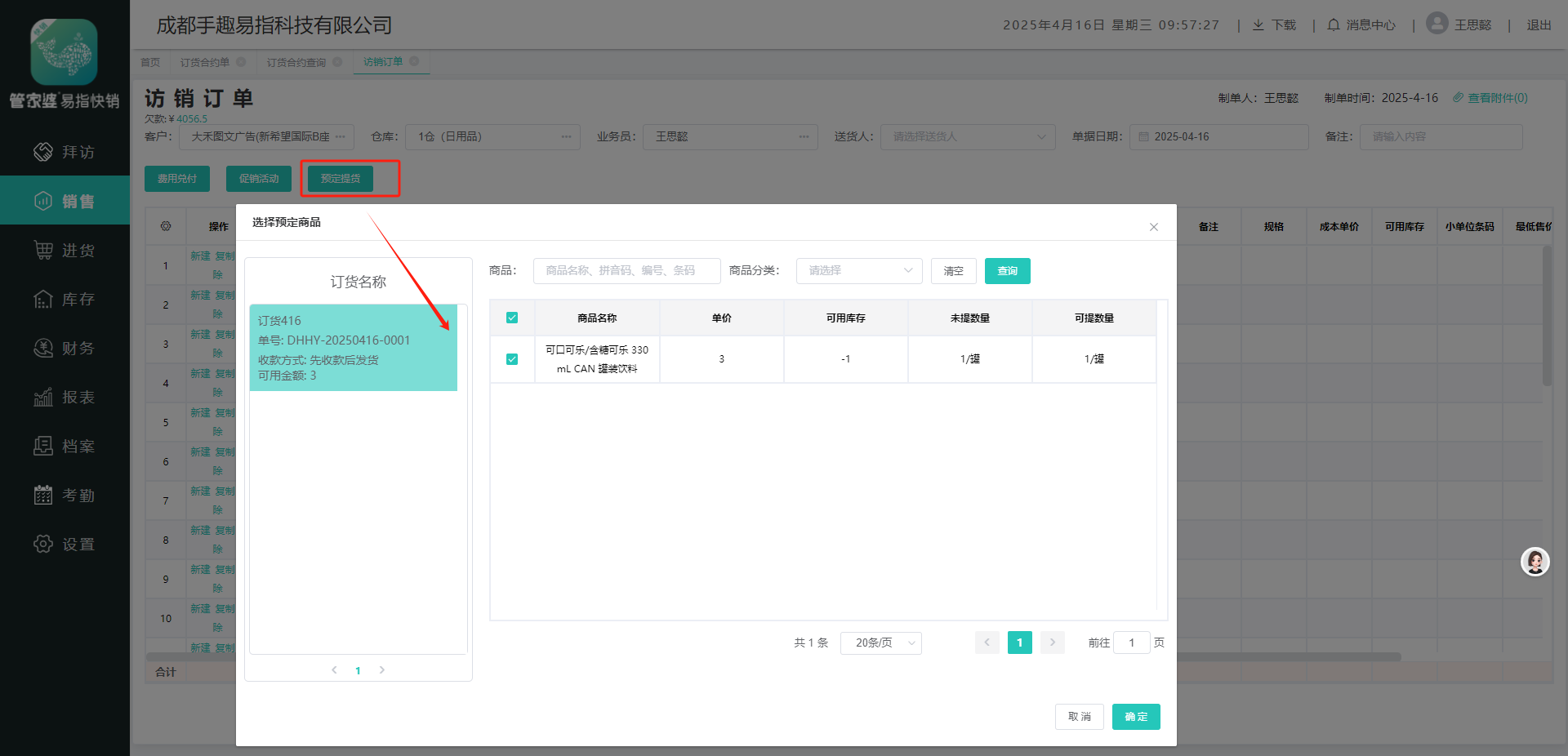Viewport: 1568px width, 756px height.
Task: Click the 商品 search input field
Action: [626, 271]
